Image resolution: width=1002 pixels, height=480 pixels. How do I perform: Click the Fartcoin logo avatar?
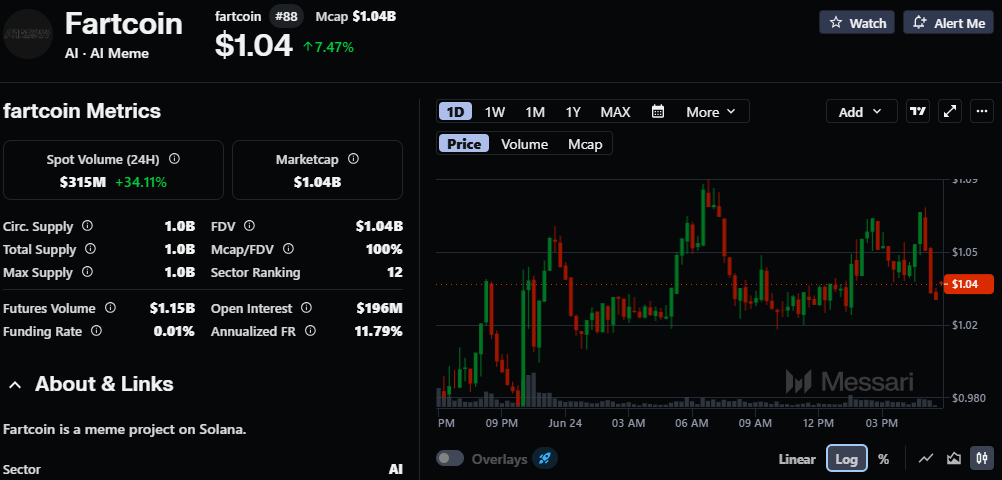pyautogui.click(x=27, y=35)
